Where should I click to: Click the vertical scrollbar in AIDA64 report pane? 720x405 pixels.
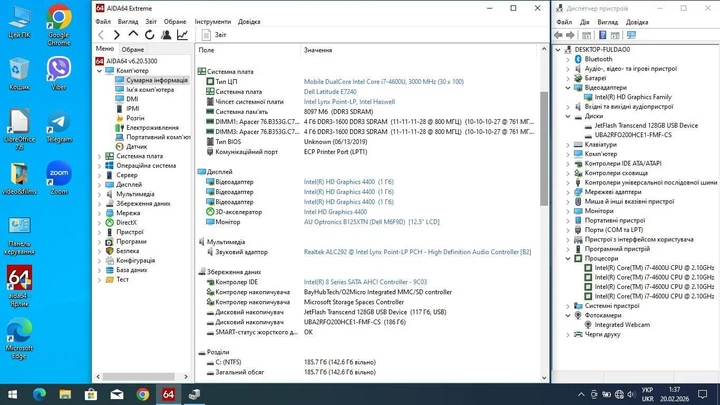pos(544,148)
